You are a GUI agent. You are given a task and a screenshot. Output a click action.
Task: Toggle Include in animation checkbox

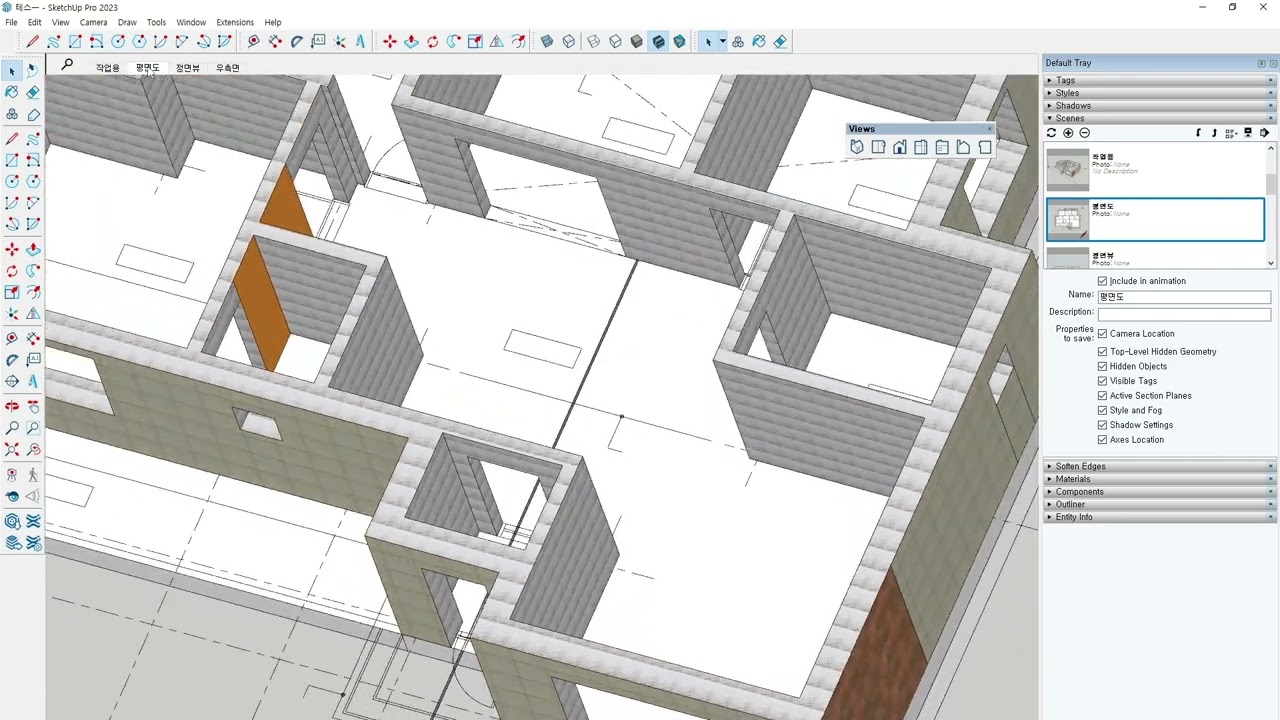[1103, 281]
